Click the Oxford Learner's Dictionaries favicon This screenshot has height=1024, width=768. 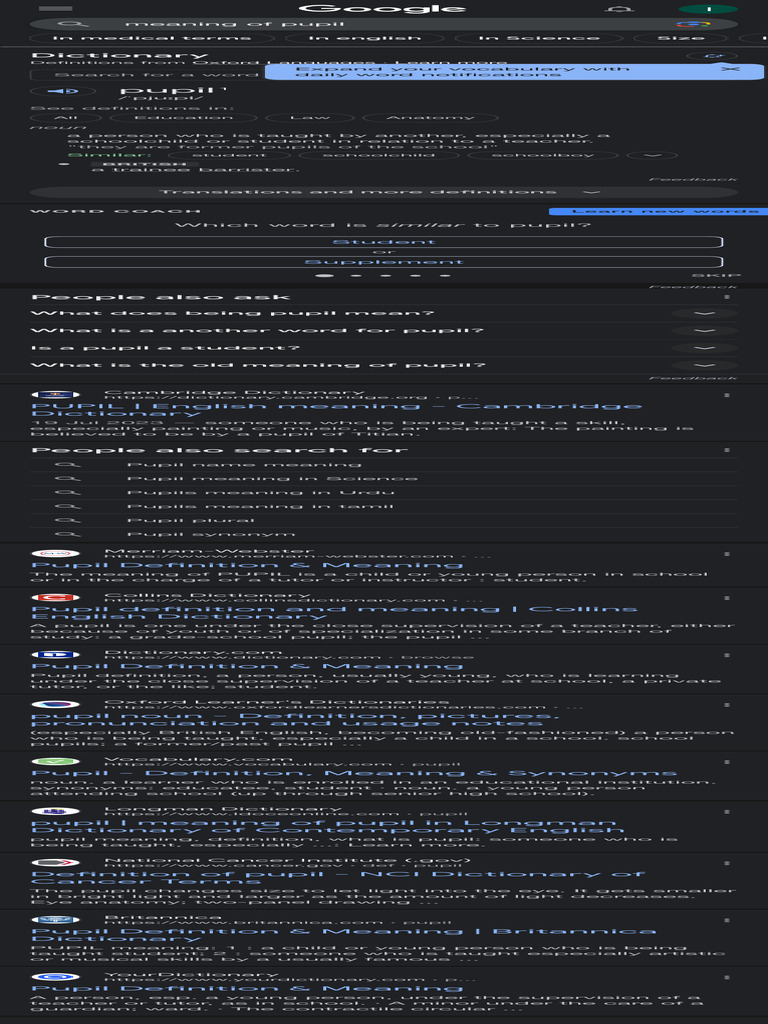point(56,704)
